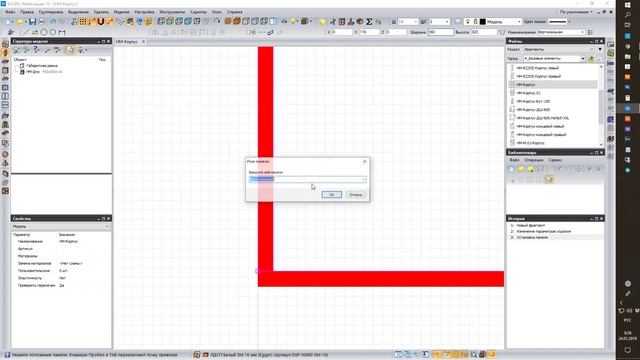Screen dimensions: 640x360
Task: Open the 'По умолчанию' workspace dropdown
Action: 576,12
